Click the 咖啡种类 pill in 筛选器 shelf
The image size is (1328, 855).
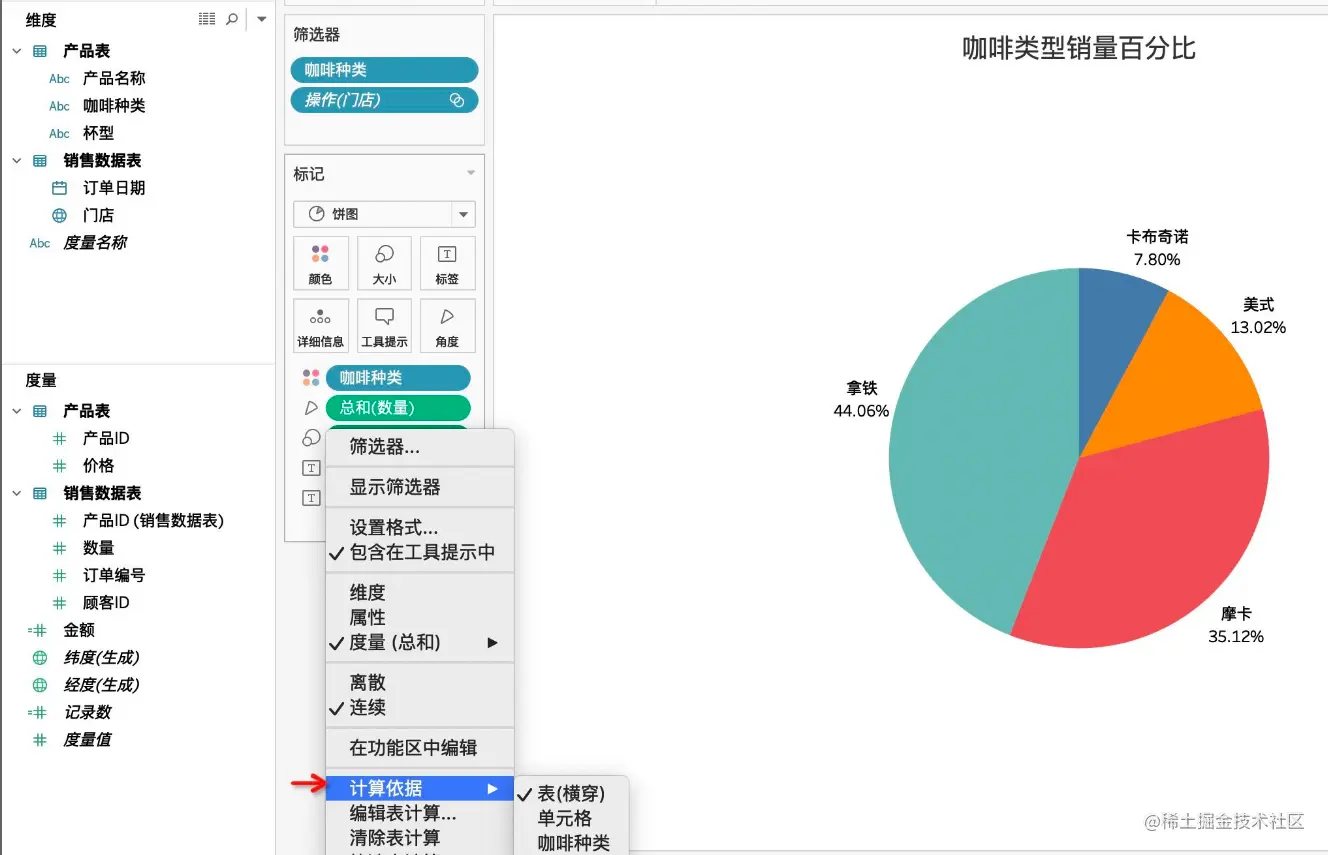pos(384,70)
